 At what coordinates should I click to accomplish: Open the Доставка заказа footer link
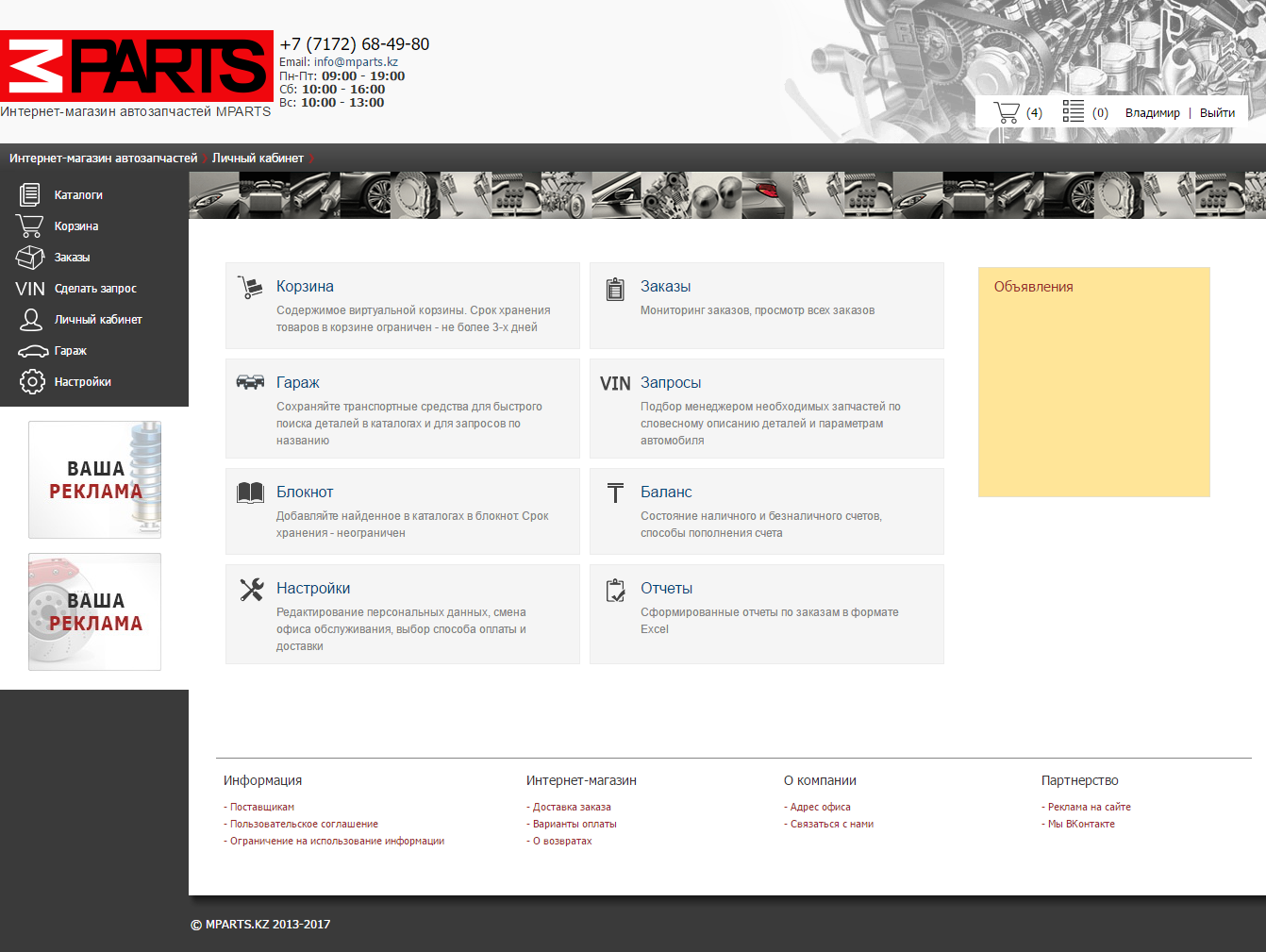point(572,807)
